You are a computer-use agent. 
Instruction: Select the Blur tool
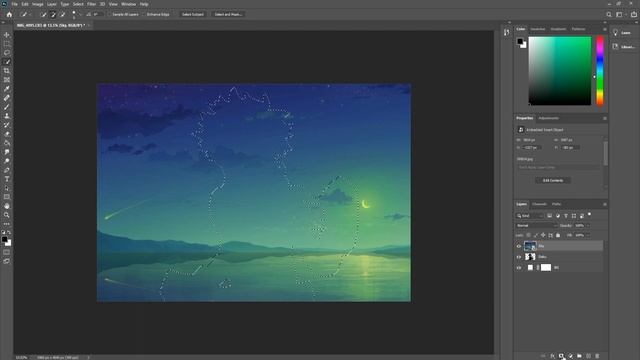click(x=7, y=152)
